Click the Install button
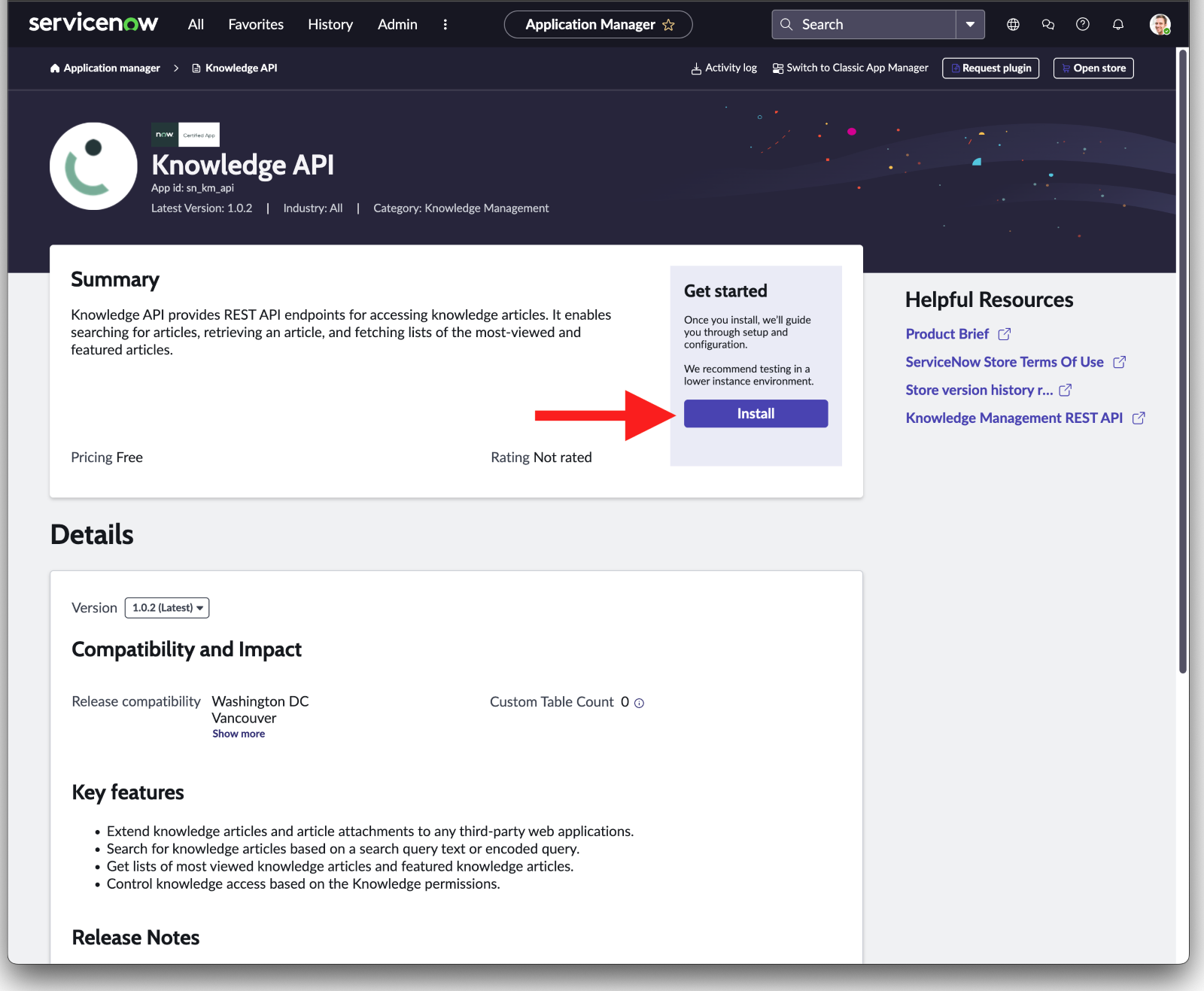The width and height of the screenshot is (1204, 991). 756,413
